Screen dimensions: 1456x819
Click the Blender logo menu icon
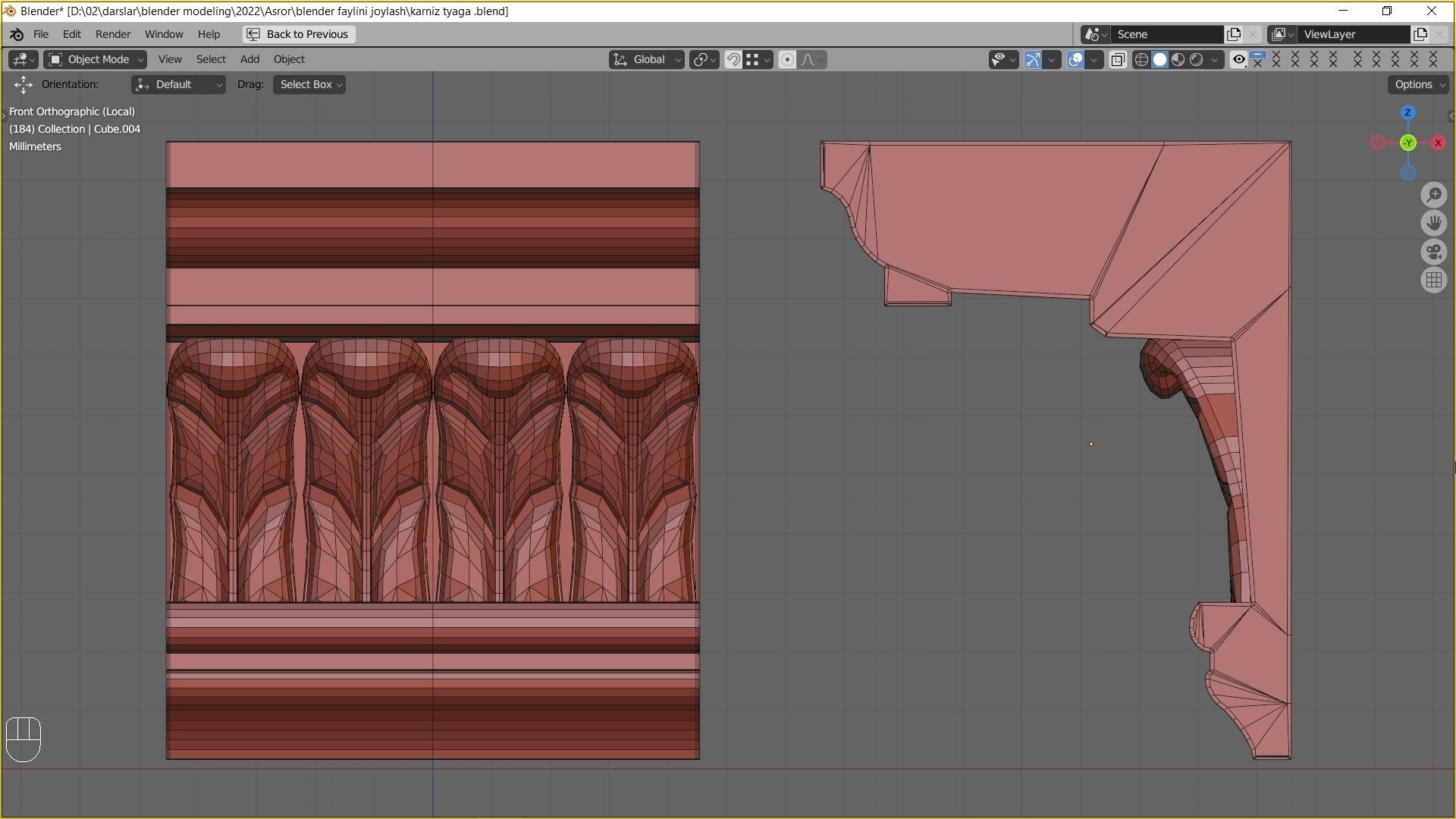click(x=17, y=34)
